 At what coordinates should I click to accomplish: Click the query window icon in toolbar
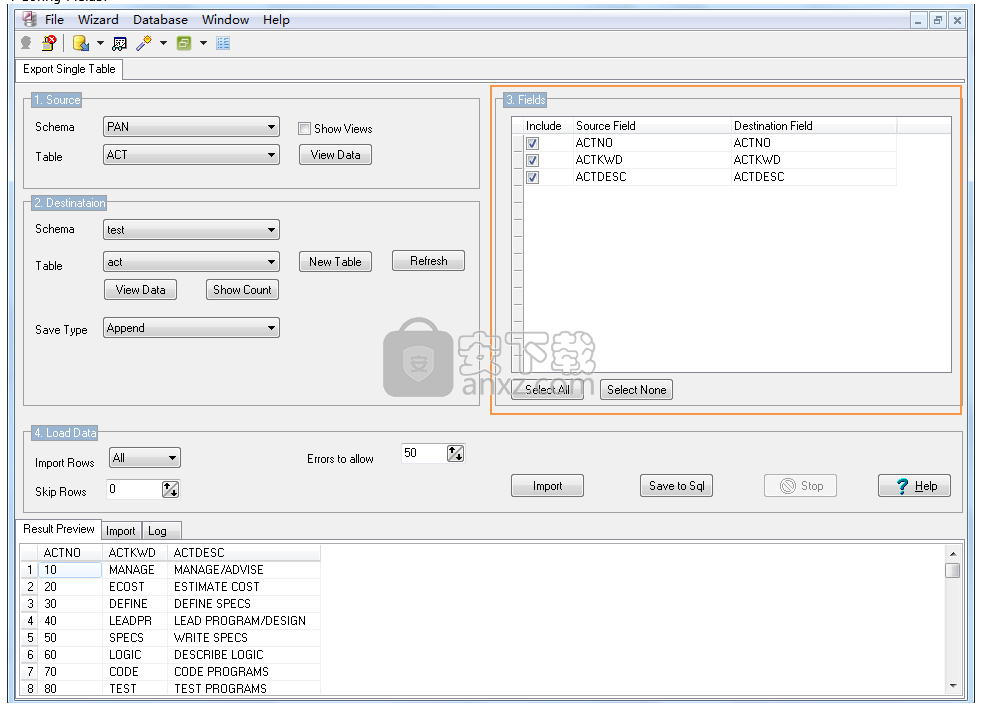click(120, 43)
